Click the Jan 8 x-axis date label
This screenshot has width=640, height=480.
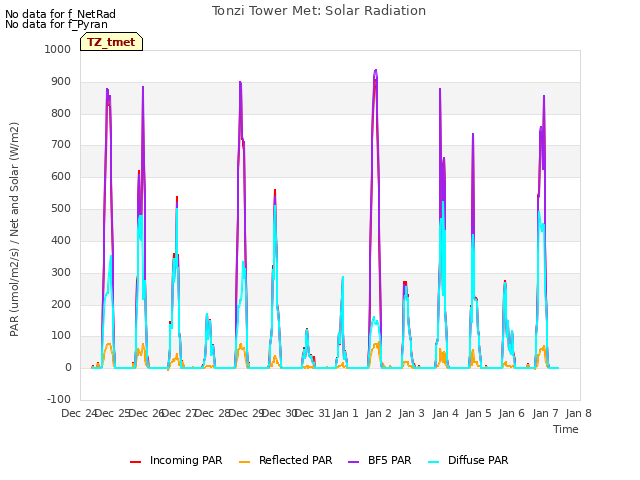578,413
